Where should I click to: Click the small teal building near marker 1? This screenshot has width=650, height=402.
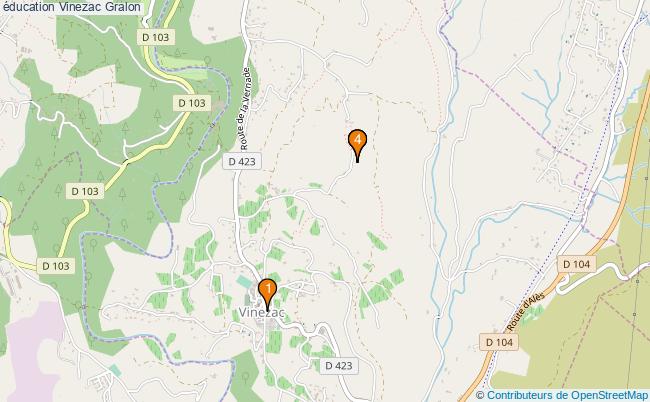tap(245, 282)
